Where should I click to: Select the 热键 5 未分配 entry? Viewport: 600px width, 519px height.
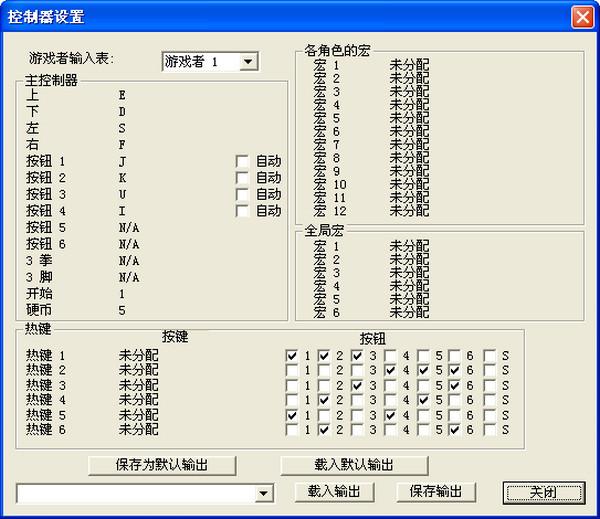tap(139, 415)
